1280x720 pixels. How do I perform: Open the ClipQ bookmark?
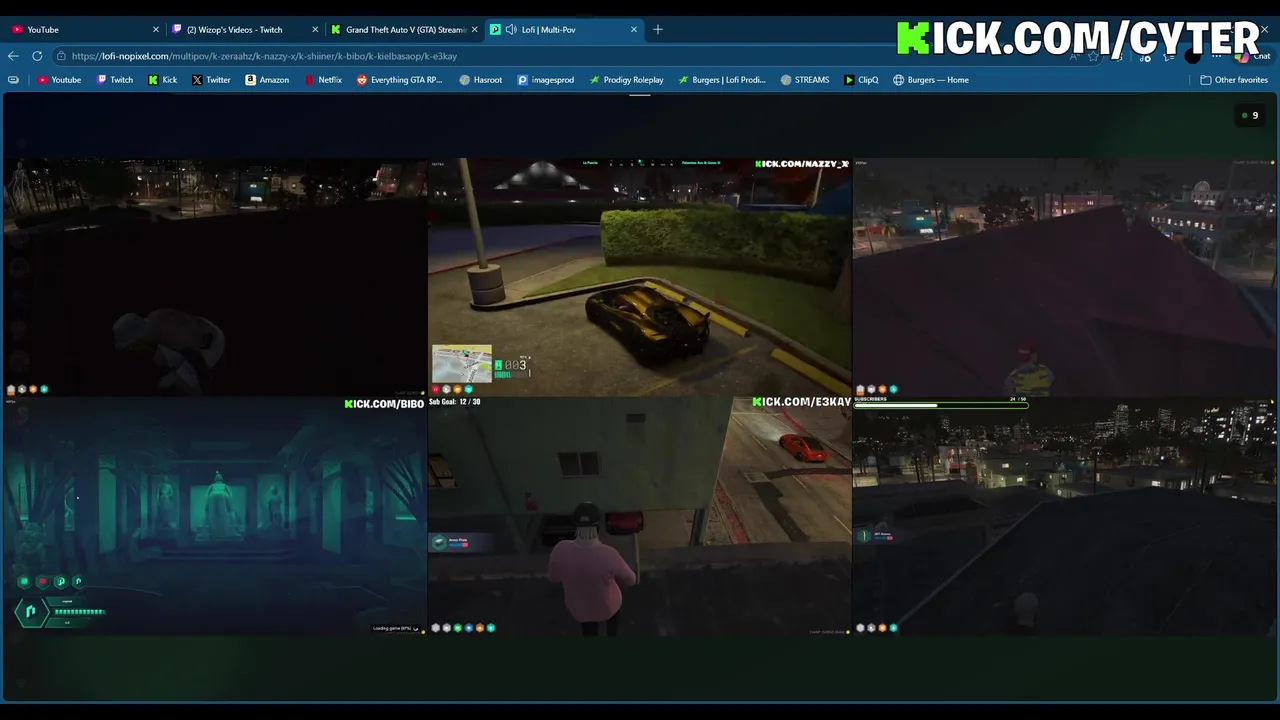[x=861, y=80]
